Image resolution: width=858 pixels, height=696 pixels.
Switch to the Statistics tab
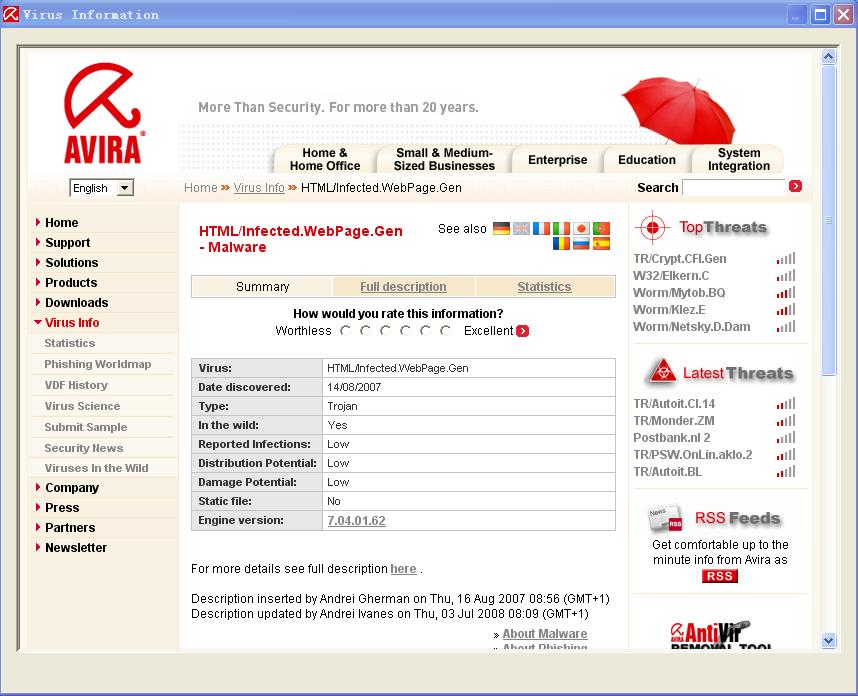pyautogui.click(x=544, y=287)
